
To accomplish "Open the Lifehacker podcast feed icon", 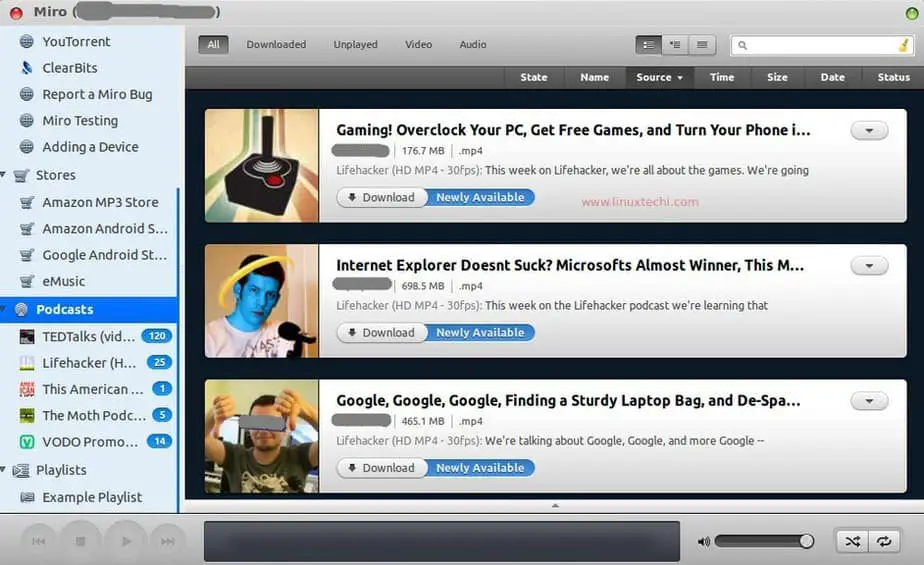I will [27, 363].
